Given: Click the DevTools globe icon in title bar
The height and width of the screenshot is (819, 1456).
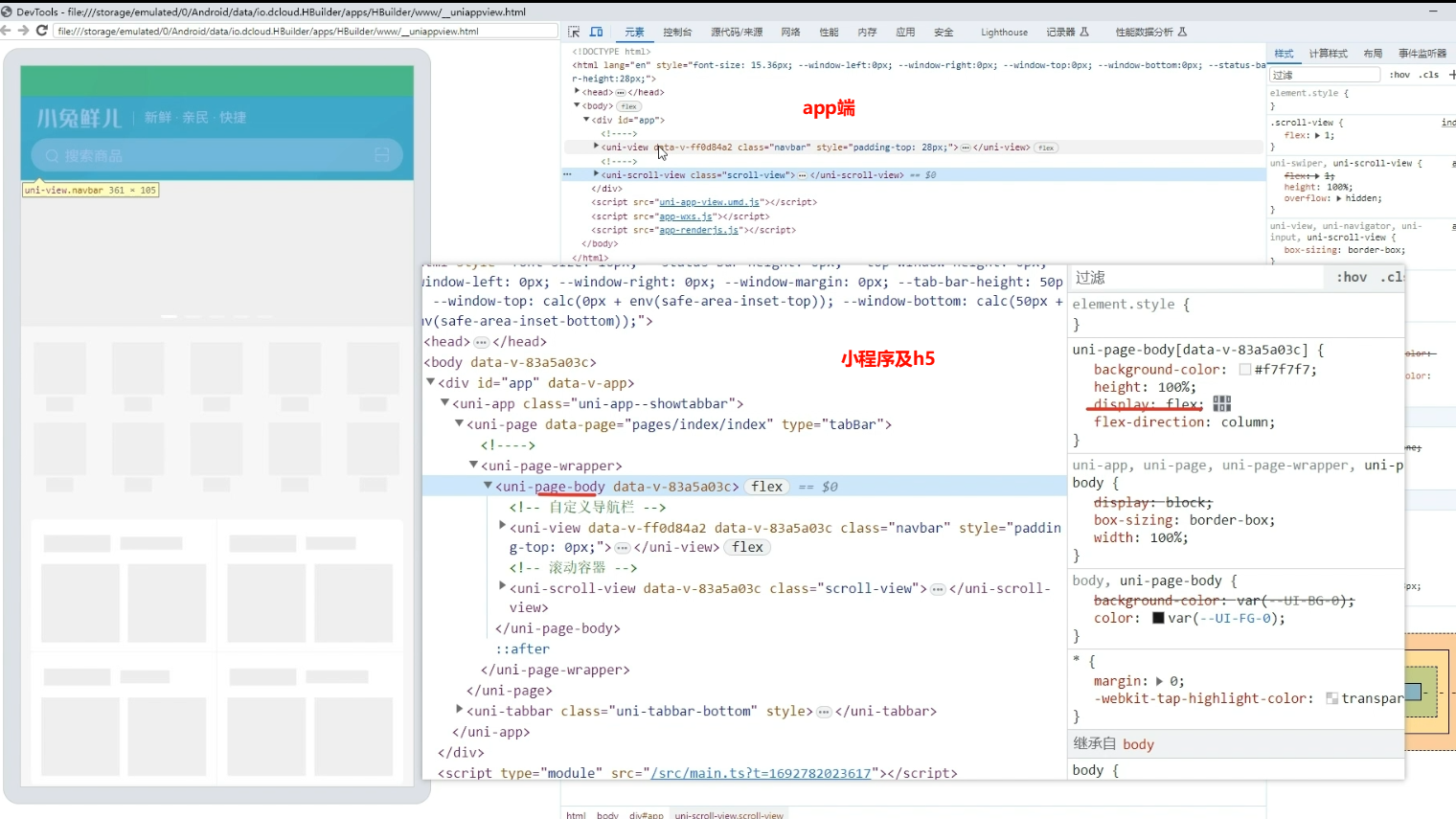Looking at the screenshot, I should tap(8, 11).
